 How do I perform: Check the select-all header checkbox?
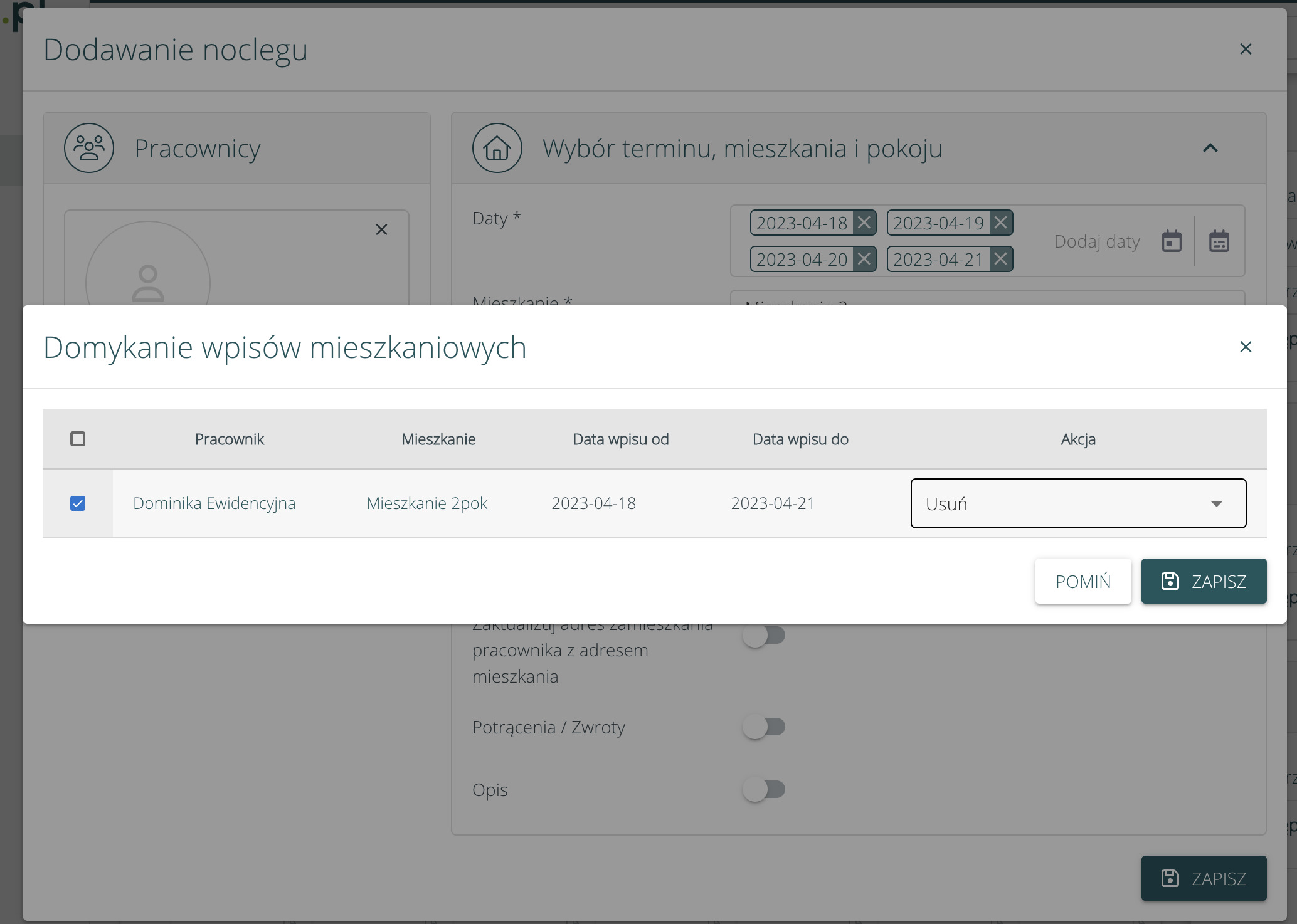pyautogui.click(x=78, y=439)
